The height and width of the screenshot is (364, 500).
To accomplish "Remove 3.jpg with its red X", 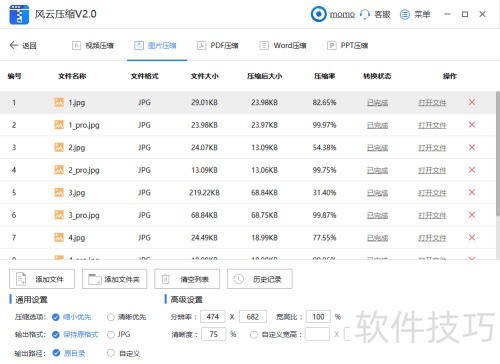I will (x=472, y=192).
